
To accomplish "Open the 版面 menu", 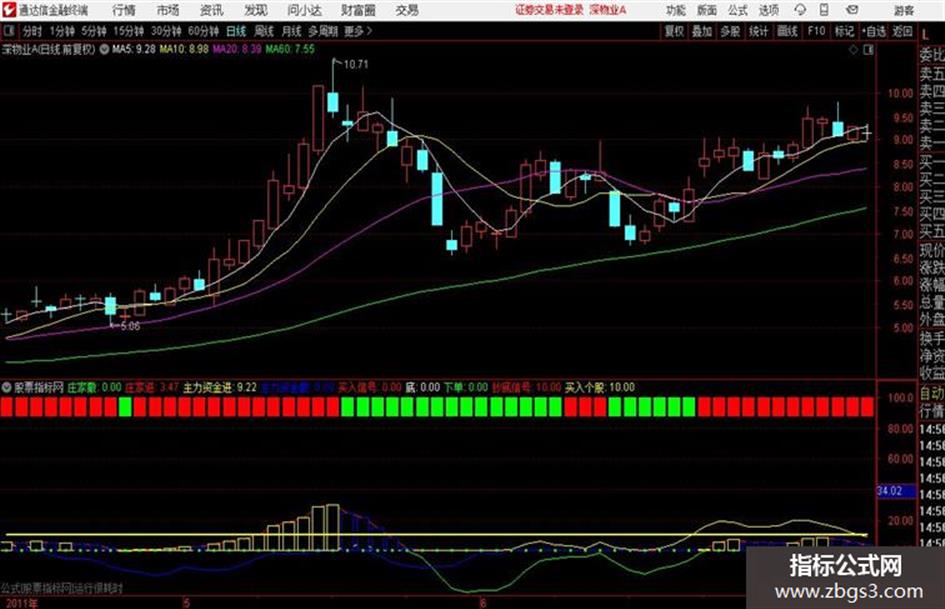I will pyautogui.click(x=706, y=10).
